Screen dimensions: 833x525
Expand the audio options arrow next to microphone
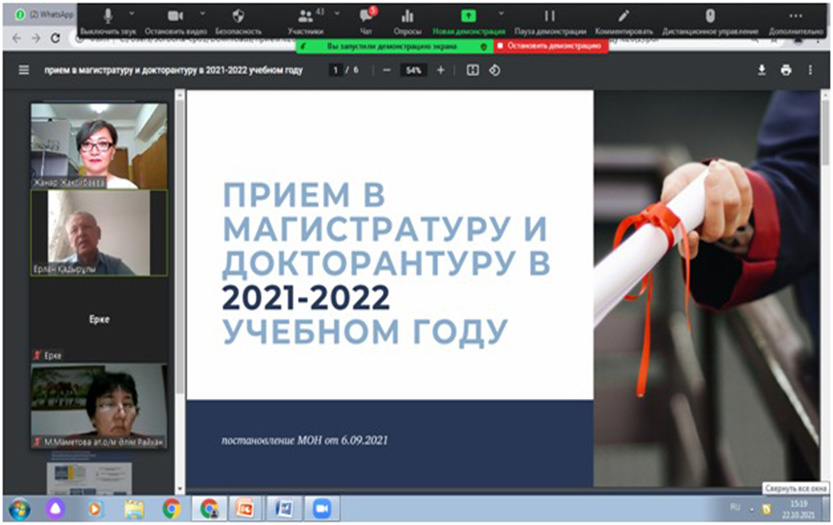[135, 14]
